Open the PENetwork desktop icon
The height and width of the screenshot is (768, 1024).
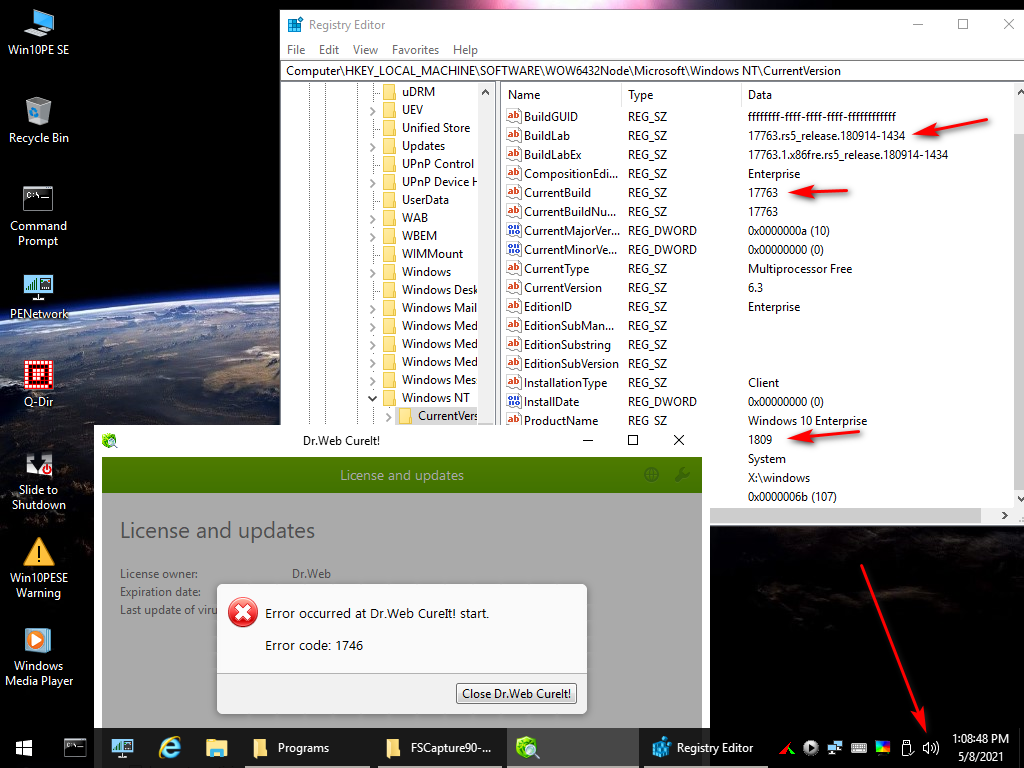39,297
